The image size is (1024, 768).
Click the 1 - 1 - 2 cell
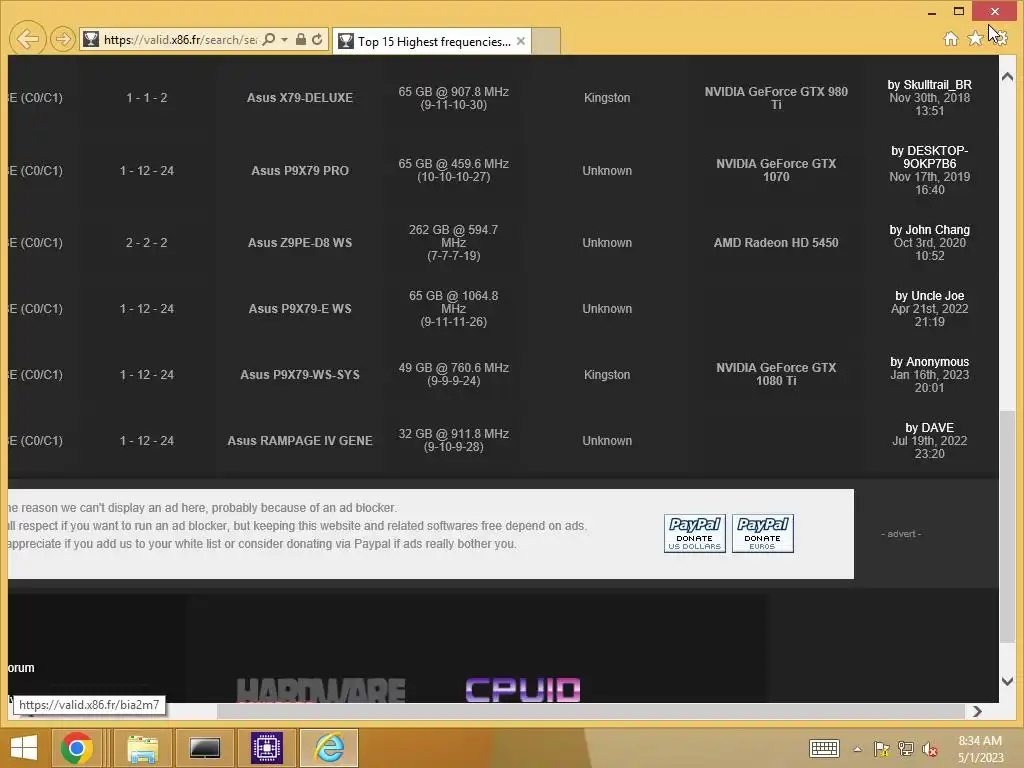click(x=146, y=98)
